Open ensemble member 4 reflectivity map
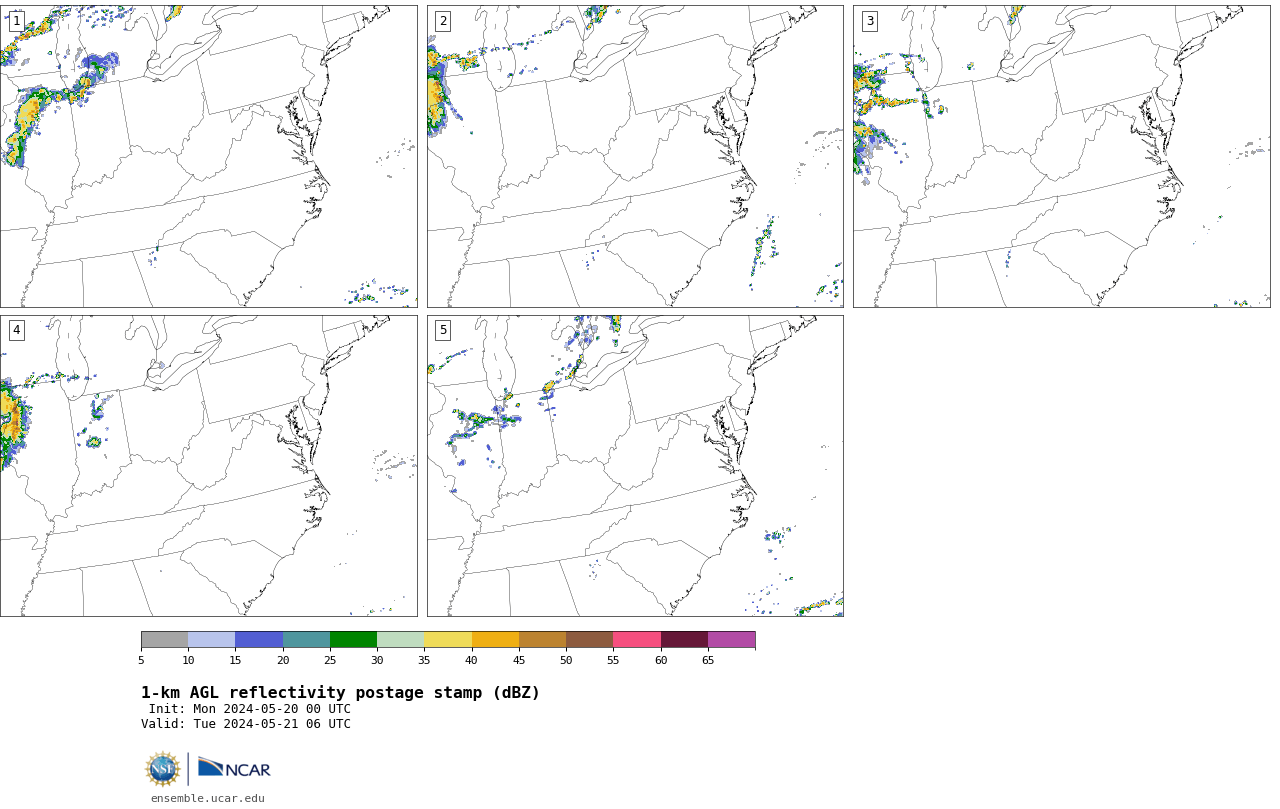Screen dimensions: 1280x809 coord(208,466)
